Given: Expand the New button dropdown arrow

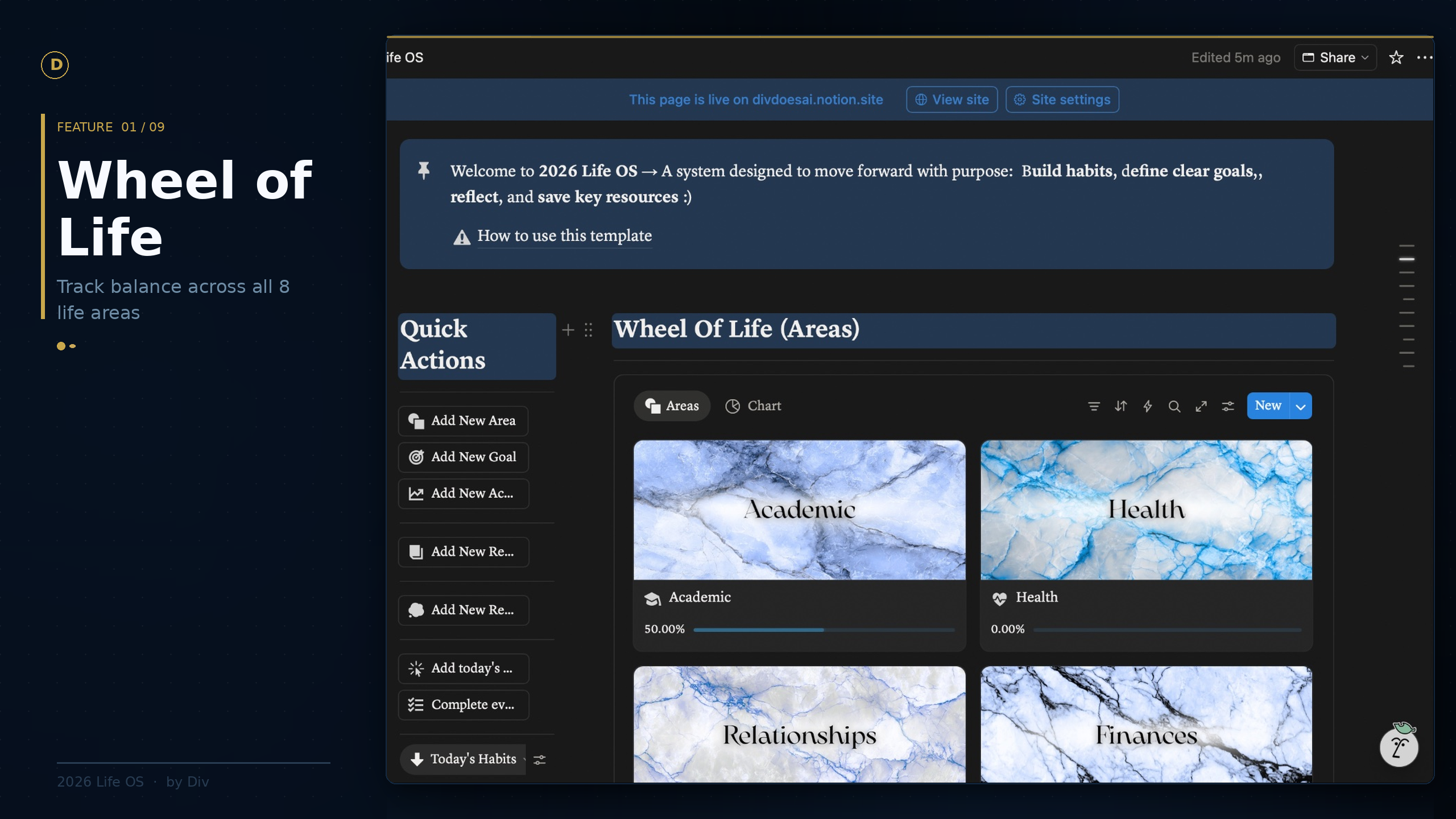Looking at the screenshot, I should coord(1300,406).
